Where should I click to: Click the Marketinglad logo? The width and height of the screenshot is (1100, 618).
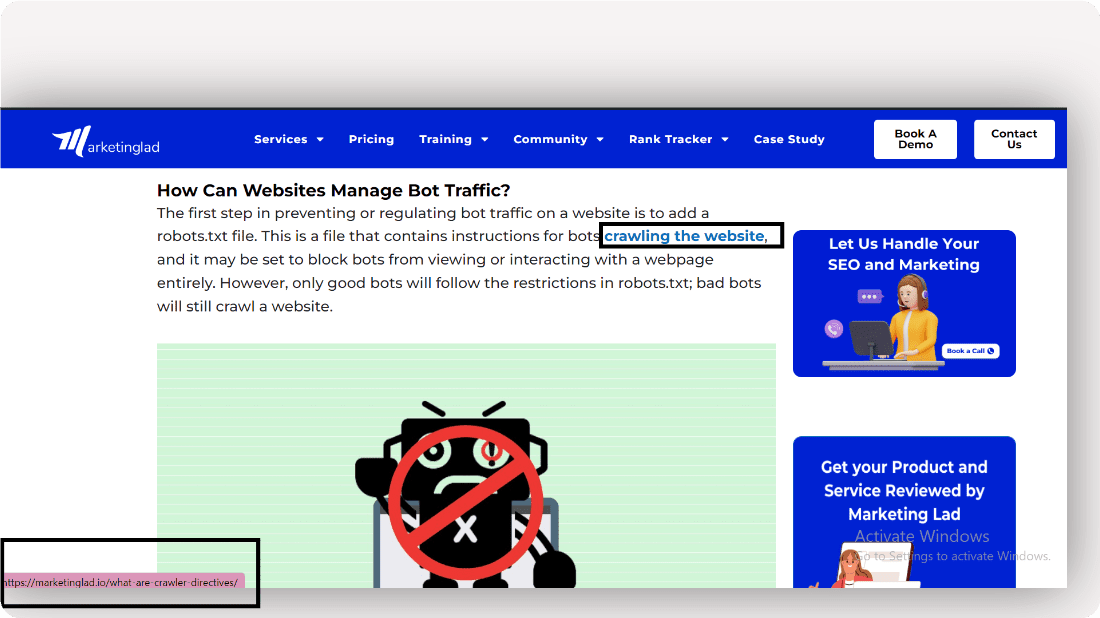coord(106,141)
